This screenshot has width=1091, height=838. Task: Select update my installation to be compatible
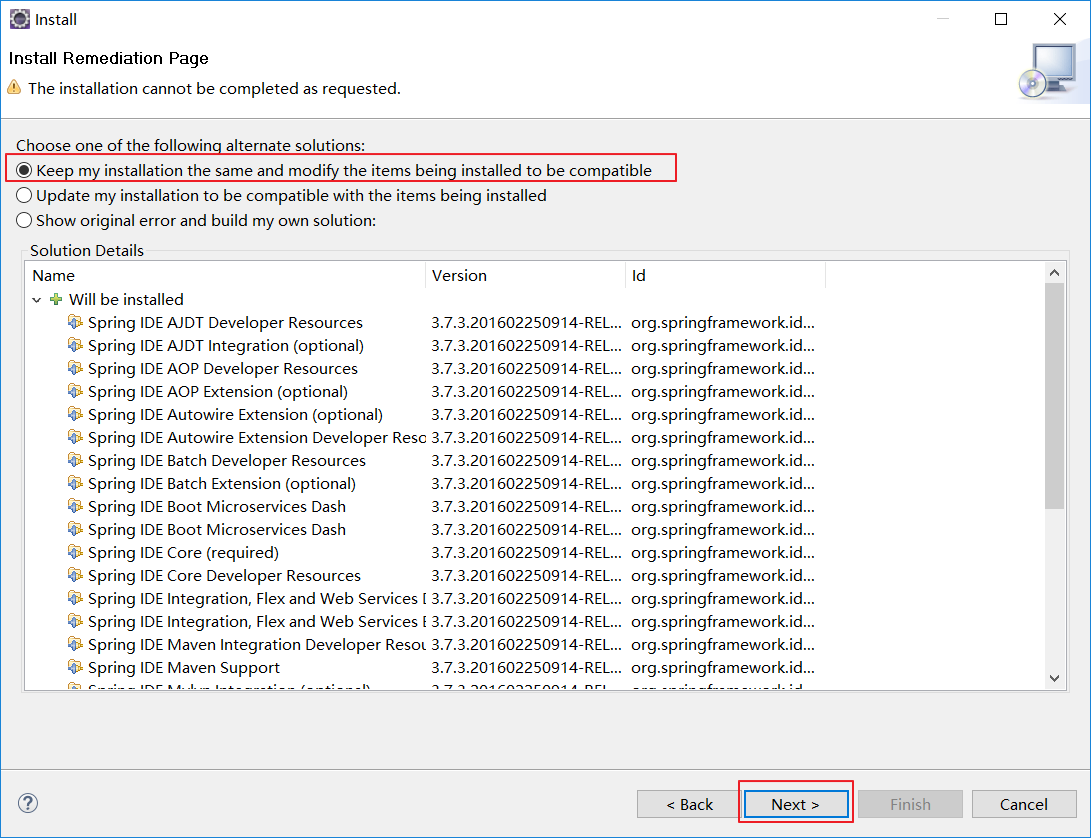coord(23,195)
